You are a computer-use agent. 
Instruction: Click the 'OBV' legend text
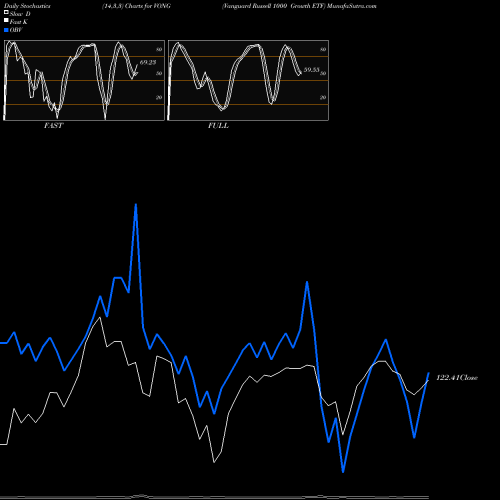(x=16, y=30)
